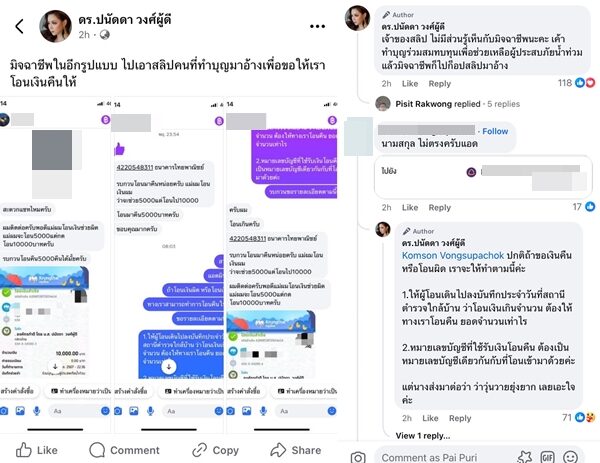The width and height of the screenshot is (600, 463).
Task: Open the sticker icon in comment bar
Action: 525,457
